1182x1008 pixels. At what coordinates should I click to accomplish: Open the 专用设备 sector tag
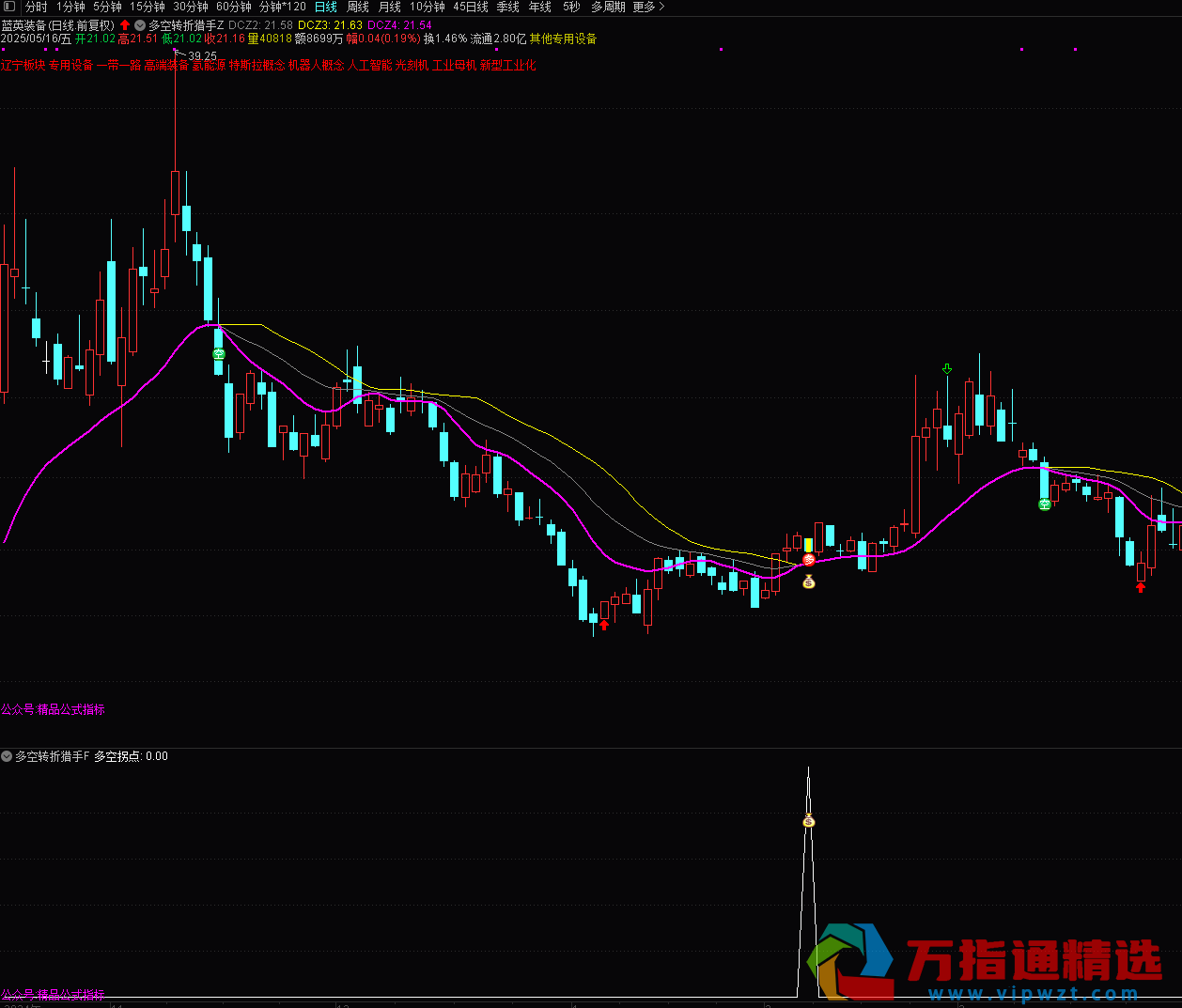click(x=71, y=65)
